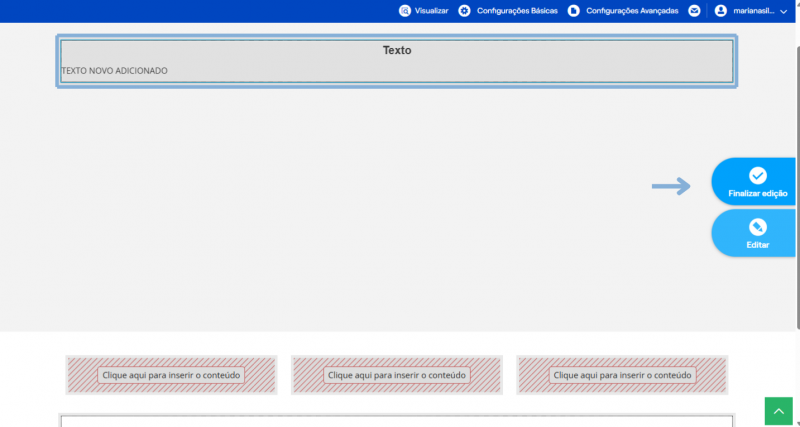Click the user profile avatar icon
This screenshot has width=800, height=427.
coord(720,11)
